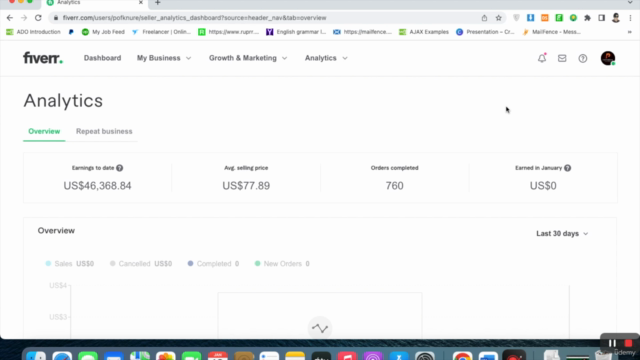Switch to the Repeat business tab
Viewport: 640px width, 360px height.
click(104, 131)
